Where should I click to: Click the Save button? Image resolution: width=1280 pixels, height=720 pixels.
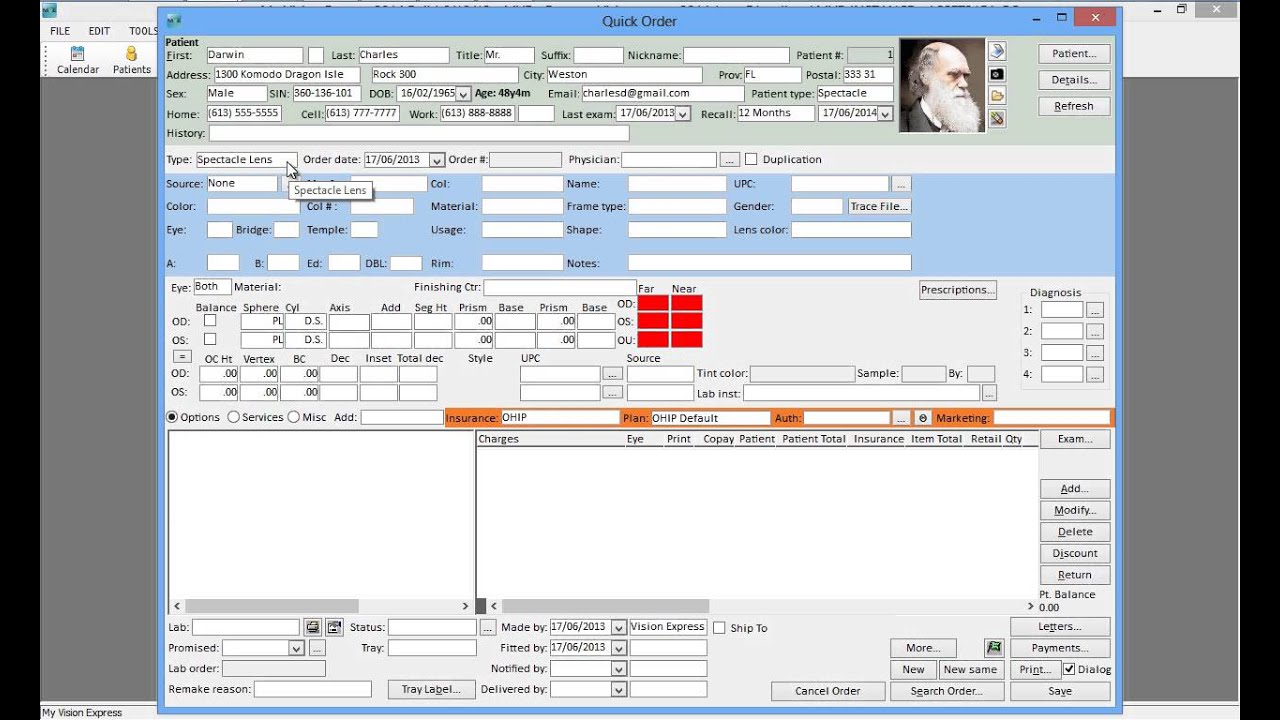[x=1060, y=691]
